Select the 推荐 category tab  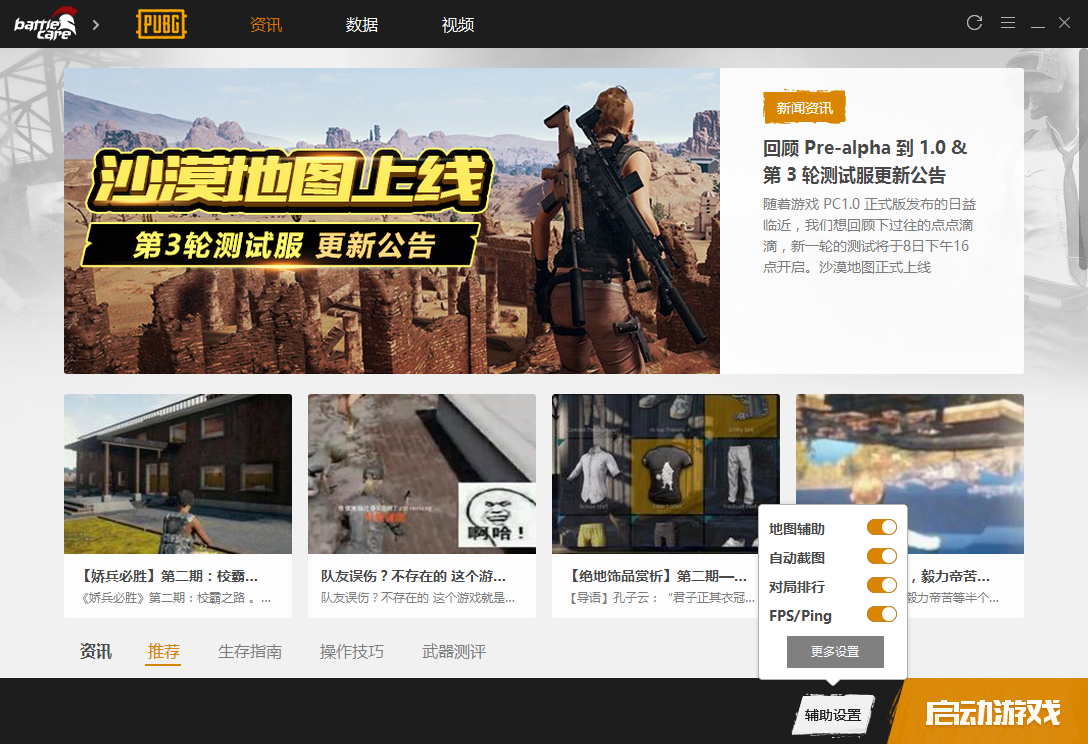(163, 652)
